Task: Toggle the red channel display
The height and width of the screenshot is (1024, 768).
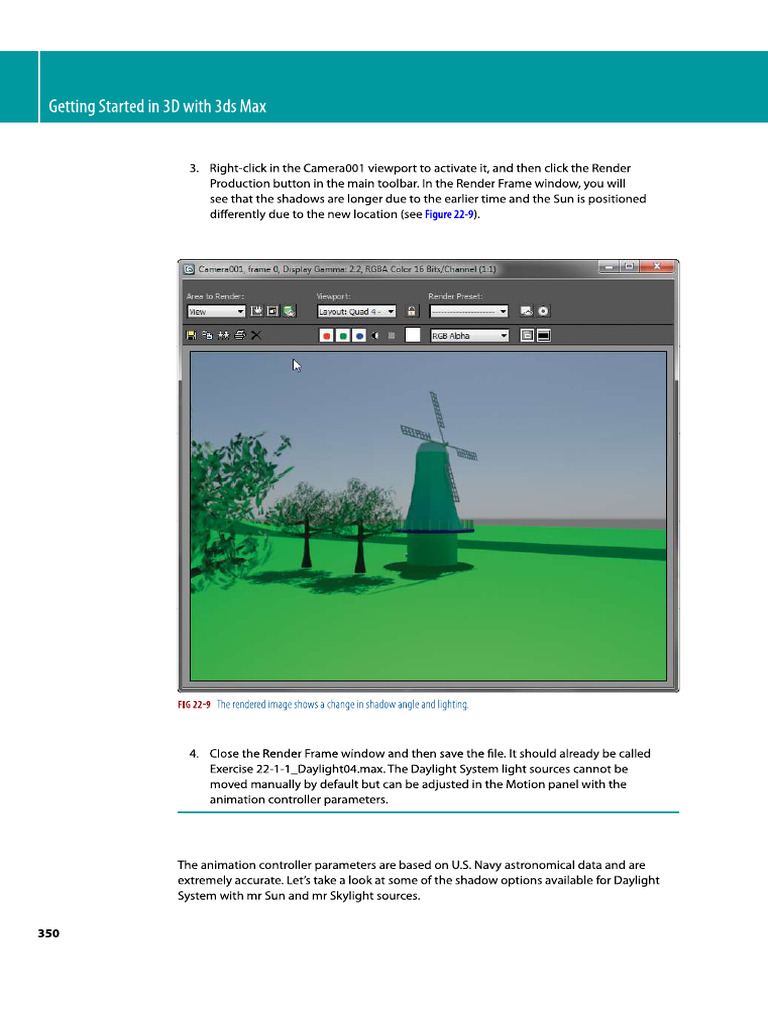Action: point(326,336)
